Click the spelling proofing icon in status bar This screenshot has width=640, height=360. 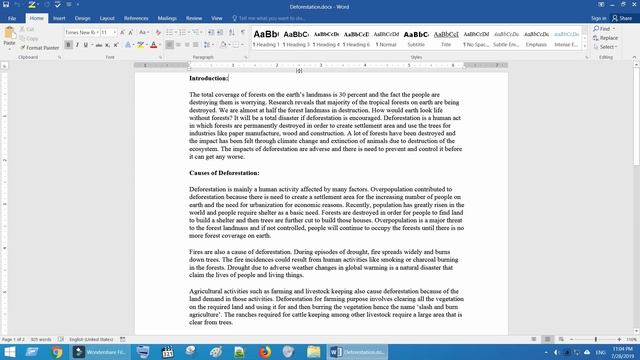[x=61, y=339]
